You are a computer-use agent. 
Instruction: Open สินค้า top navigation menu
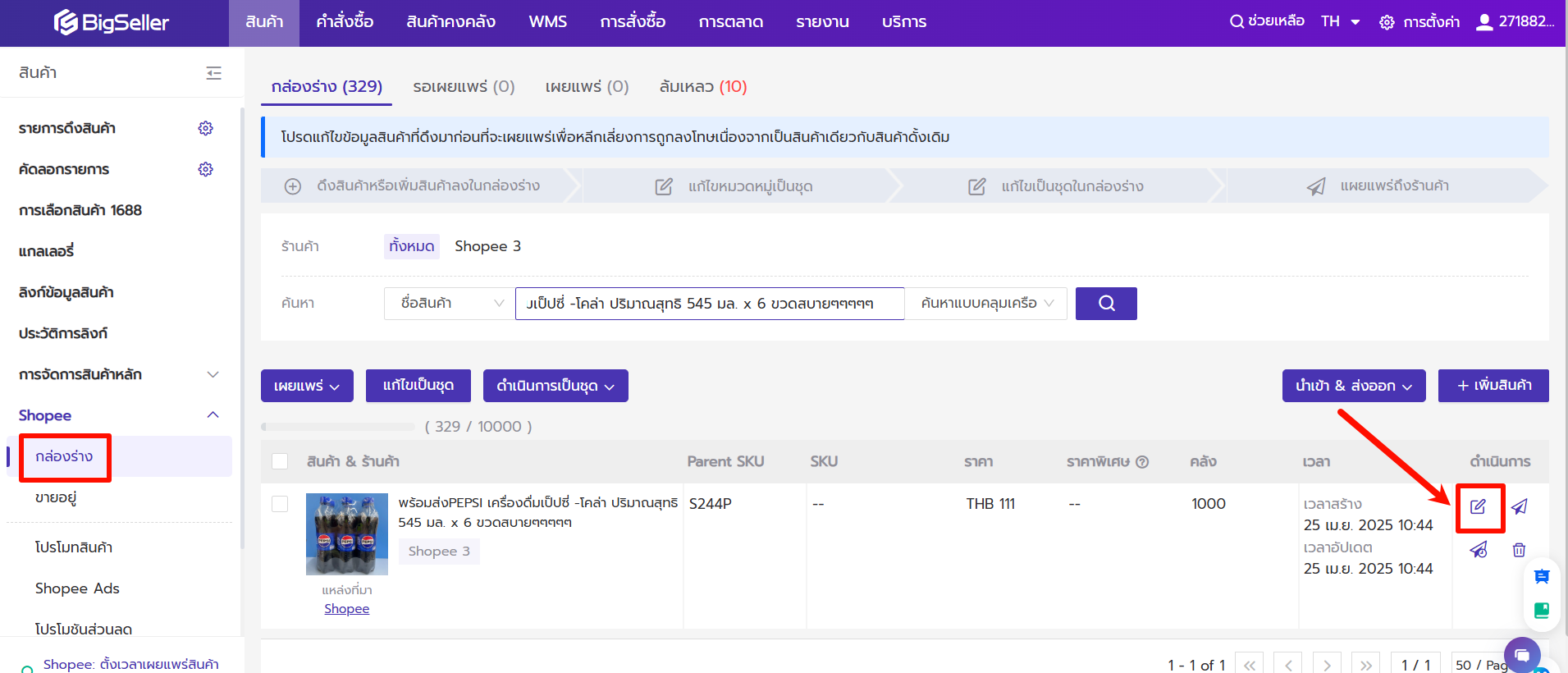pos(264,22)
